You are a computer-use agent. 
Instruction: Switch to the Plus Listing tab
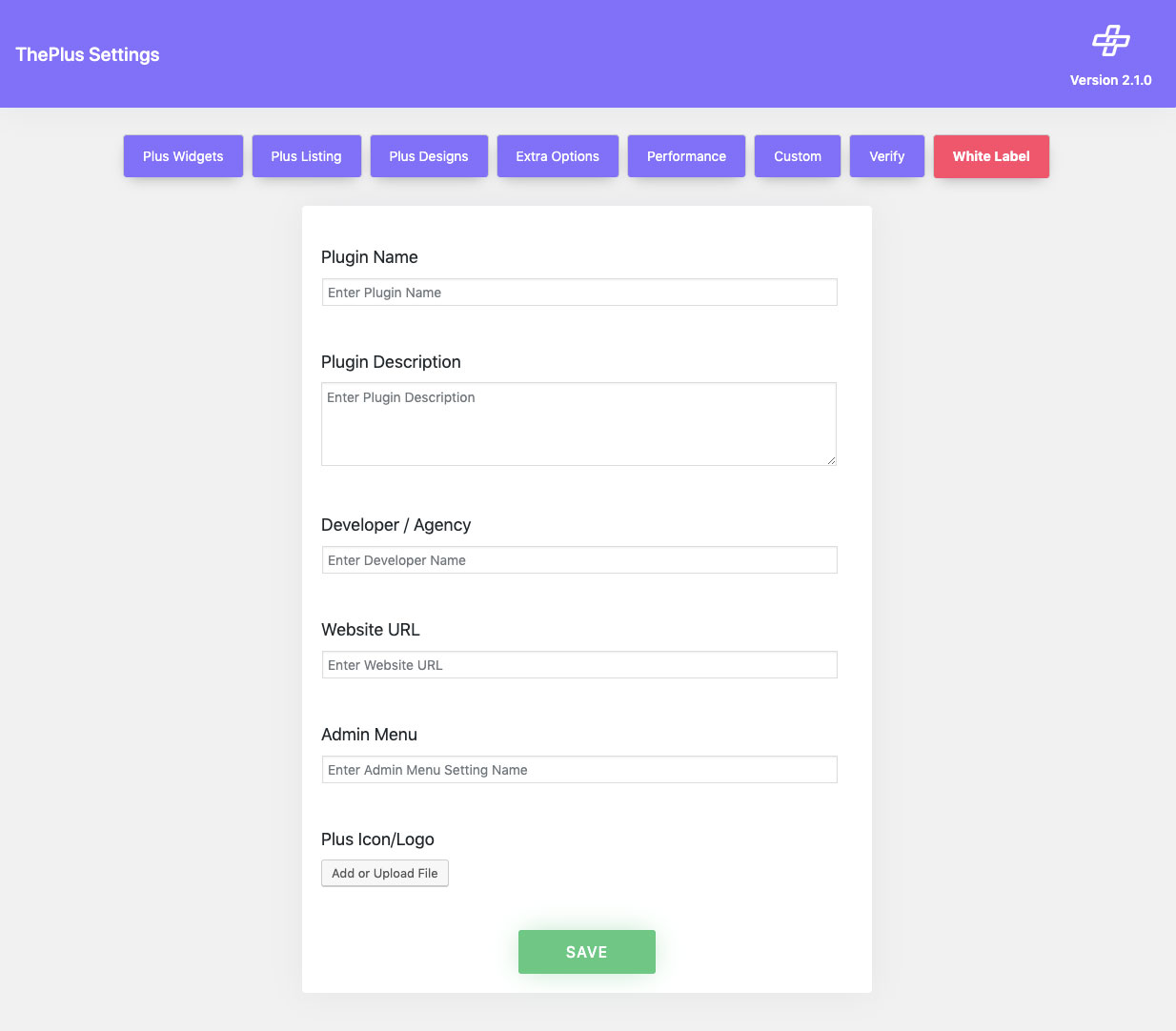(306, 156)
